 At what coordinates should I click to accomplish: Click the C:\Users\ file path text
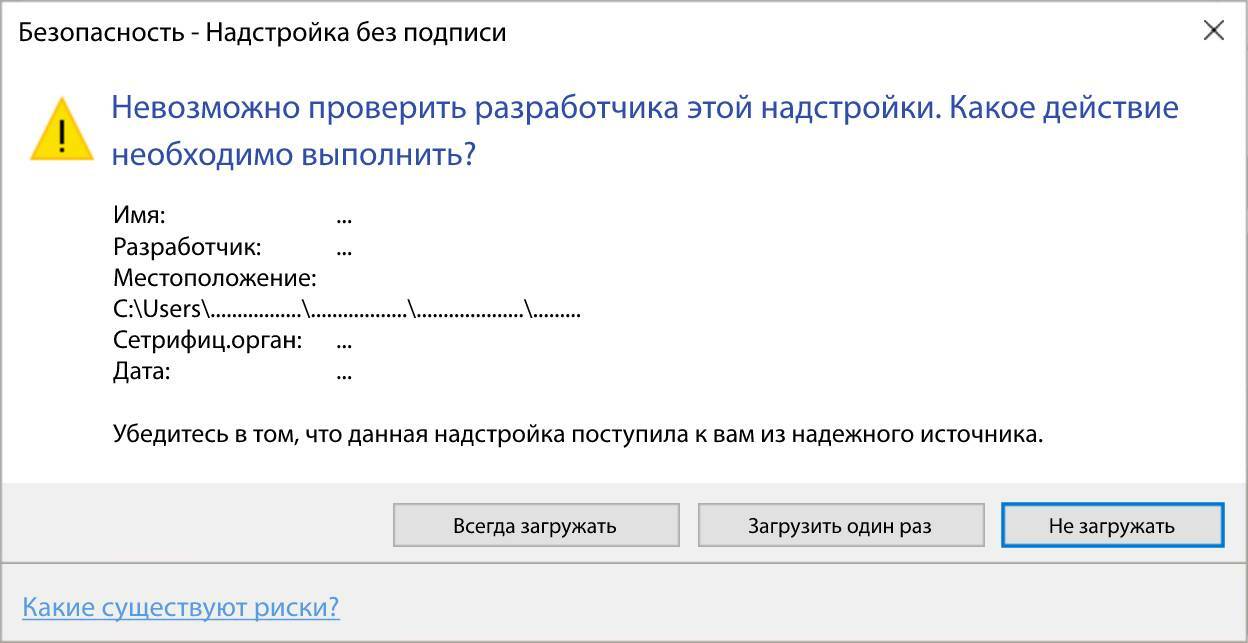[x=346, y=309]
